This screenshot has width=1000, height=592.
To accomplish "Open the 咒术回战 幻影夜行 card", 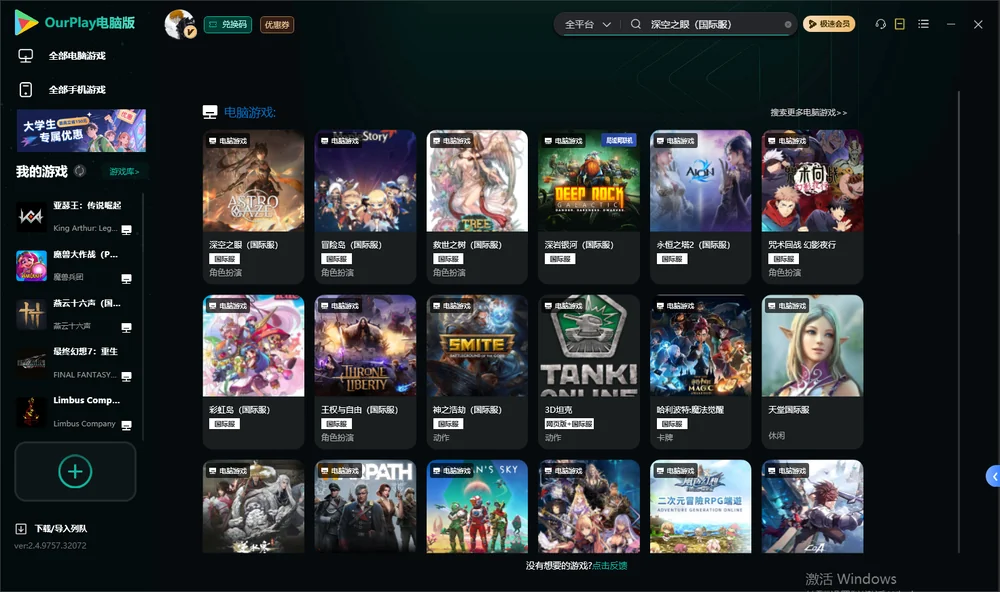I will tap(812, 207).
